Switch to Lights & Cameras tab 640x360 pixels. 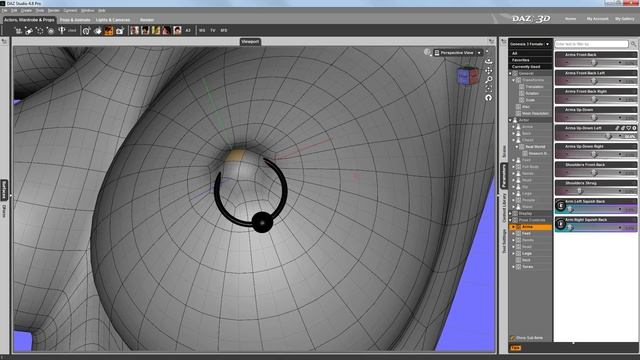coord(113,20)
